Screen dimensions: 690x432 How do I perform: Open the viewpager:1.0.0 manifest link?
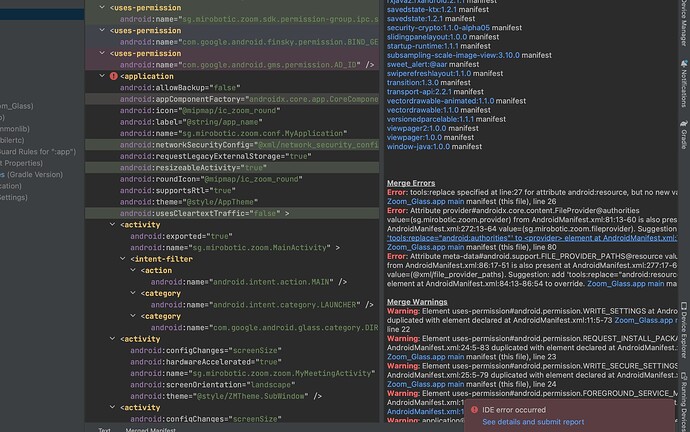414,138
